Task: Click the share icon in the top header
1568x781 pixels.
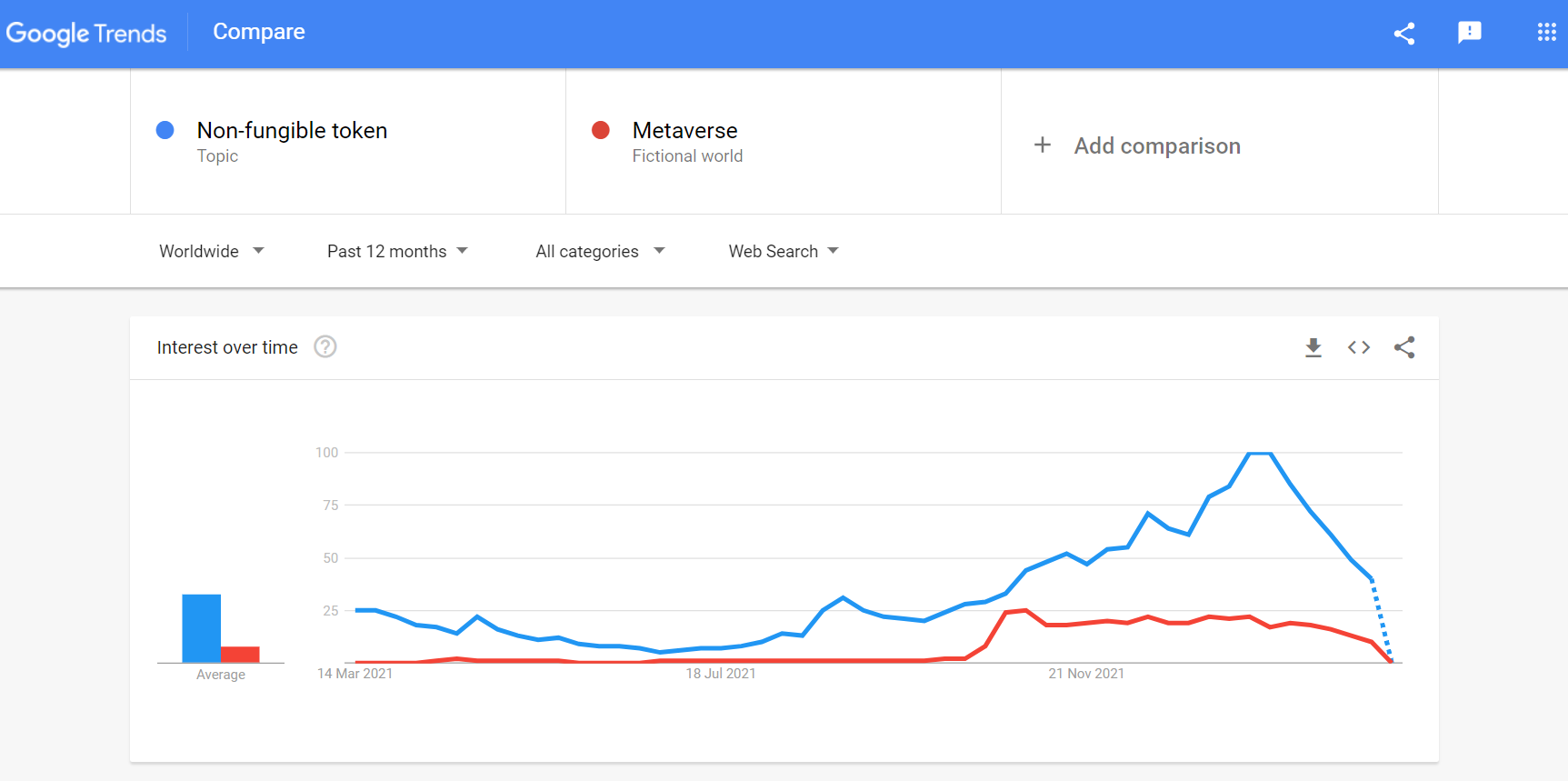Action: [1404, 34]
